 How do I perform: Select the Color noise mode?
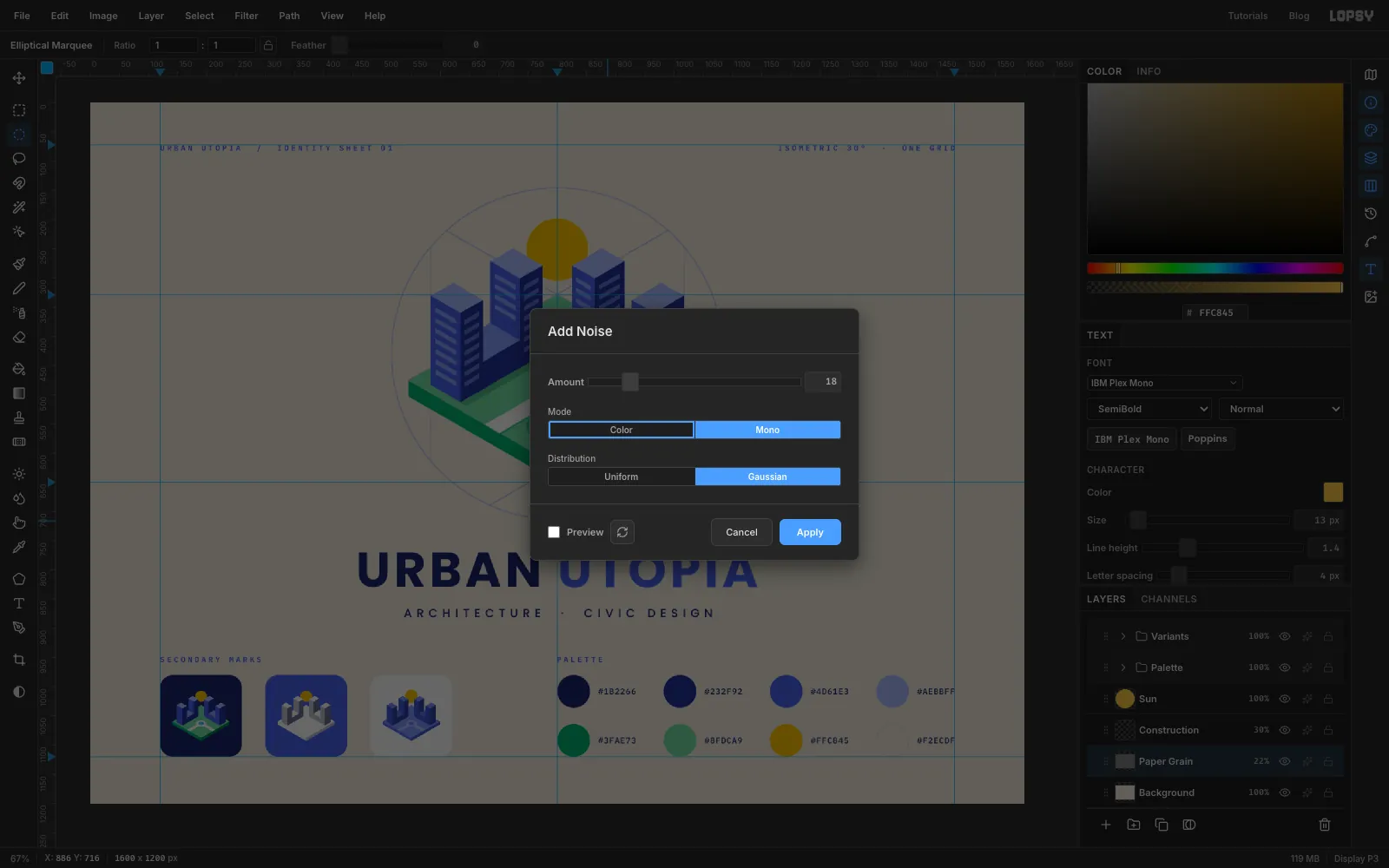[x=622, y=430]
